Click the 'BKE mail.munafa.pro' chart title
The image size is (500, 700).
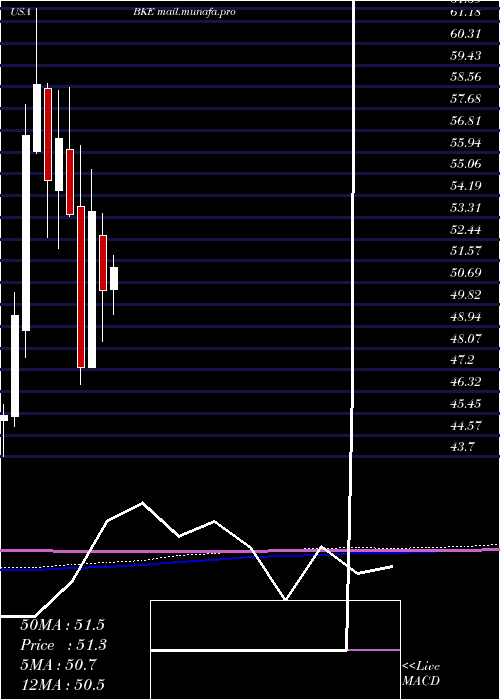(184, 12)
